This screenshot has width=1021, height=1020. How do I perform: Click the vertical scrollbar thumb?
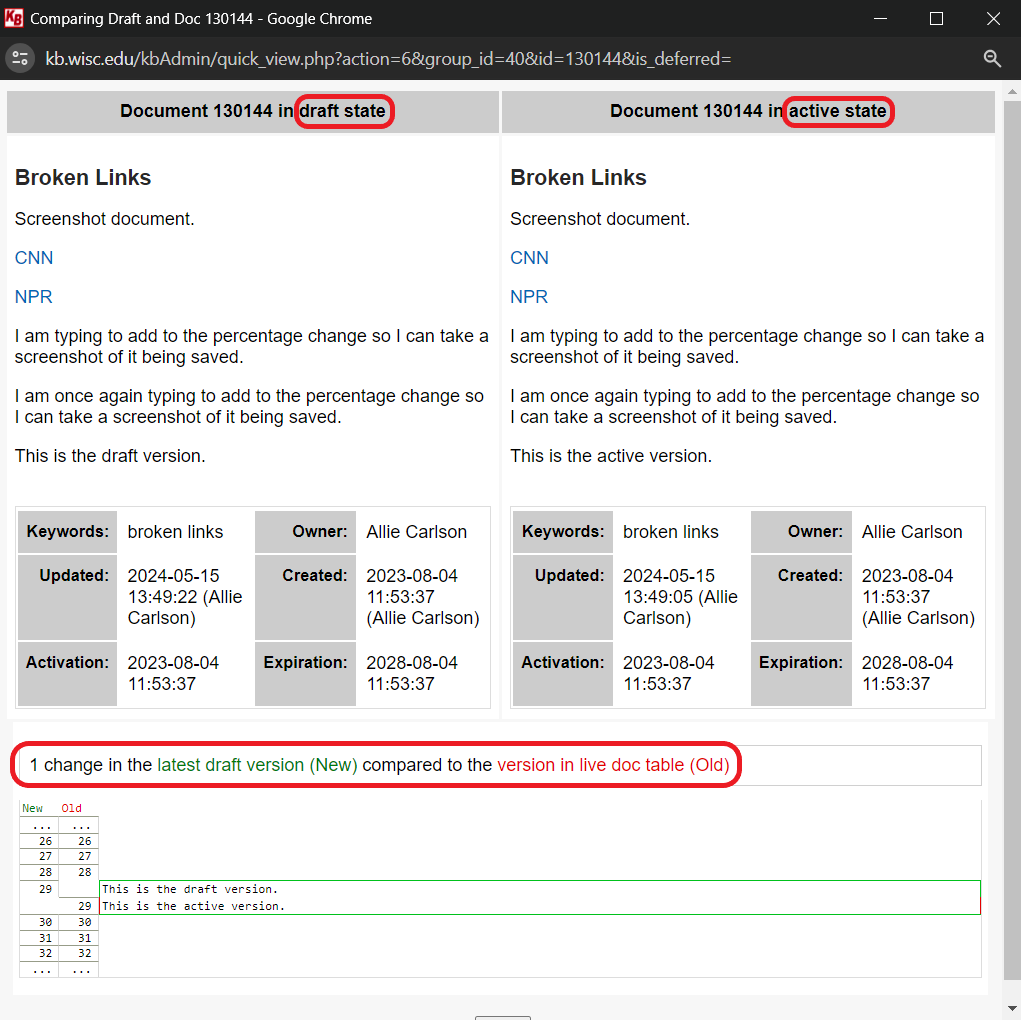coord(1012,540)
